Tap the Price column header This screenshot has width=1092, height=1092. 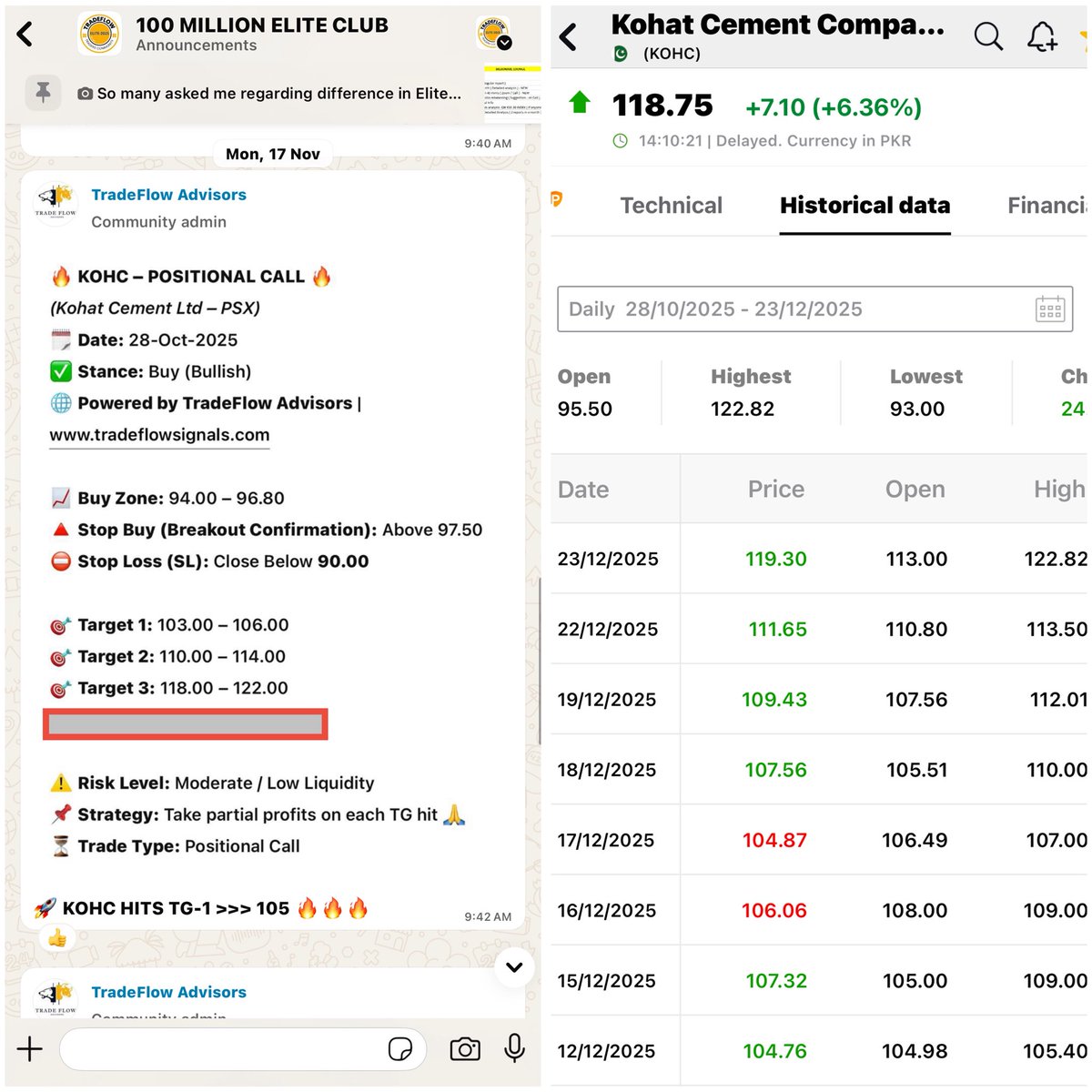click(x=776, y=490)
